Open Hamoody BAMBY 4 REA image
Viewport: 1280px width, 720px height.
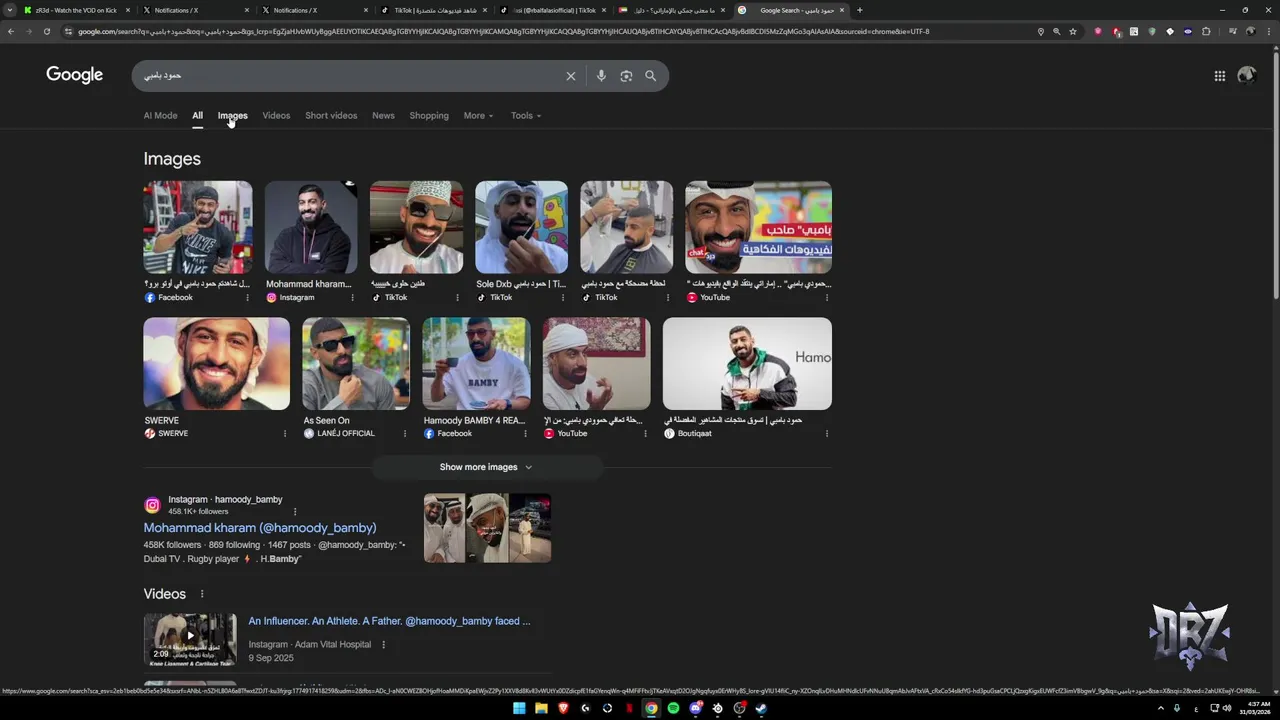476,364
